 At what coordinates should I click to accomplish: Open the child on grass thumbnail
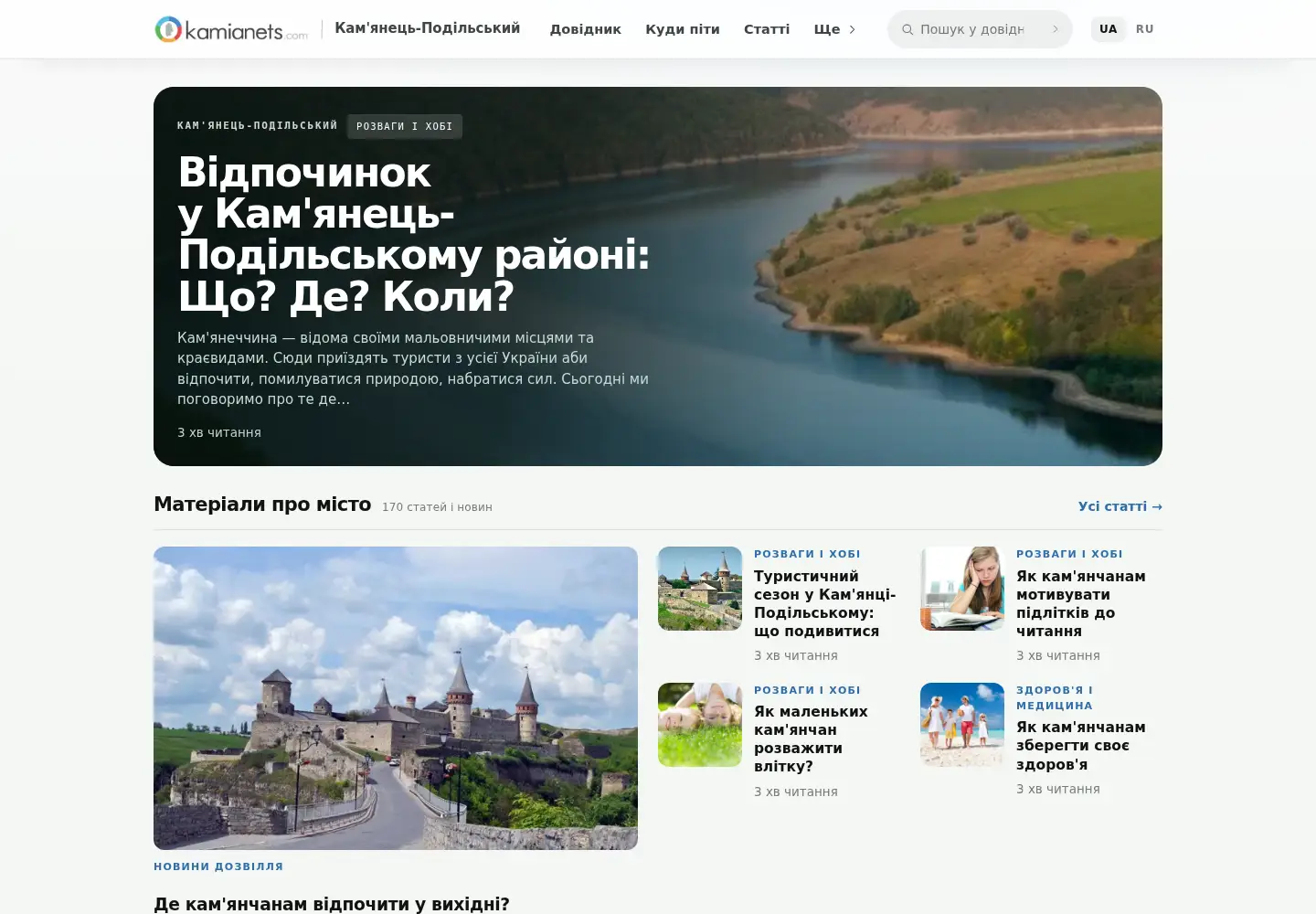tap(700, 725)
